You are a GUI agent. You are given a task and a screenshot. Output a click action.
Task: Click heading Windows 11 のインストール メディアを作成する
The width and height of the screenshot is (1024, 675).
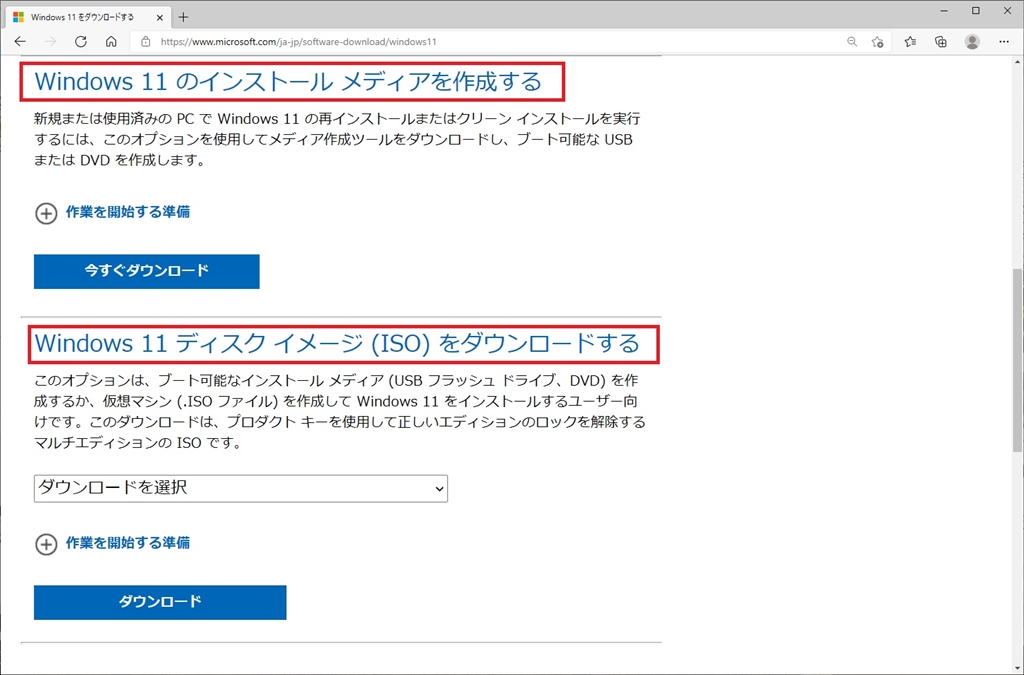click(288, 82)
